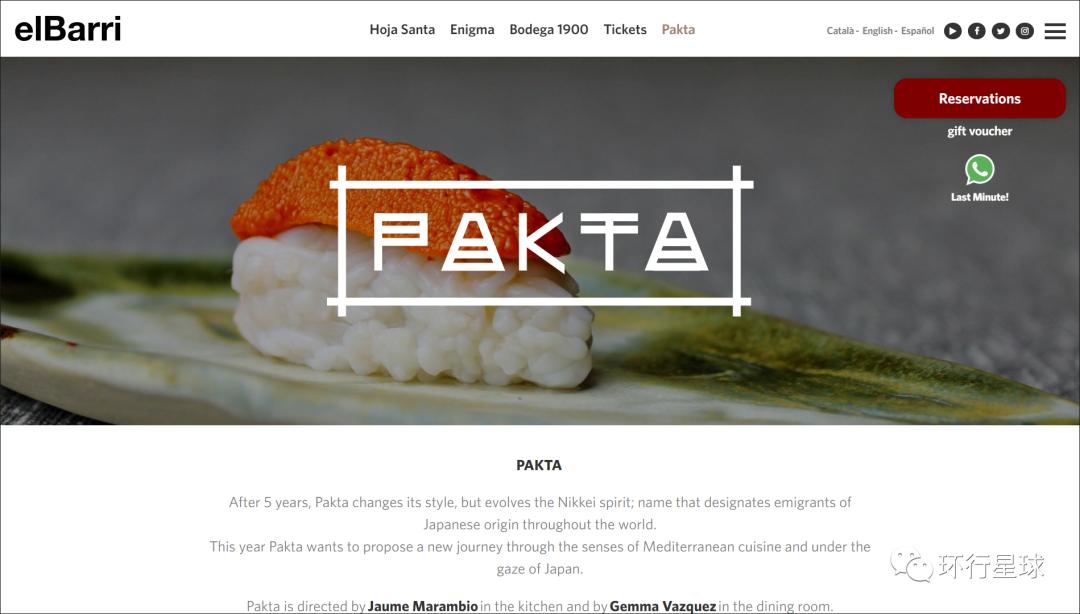Click the large PAKTA logo on hero image

(539, 241)
